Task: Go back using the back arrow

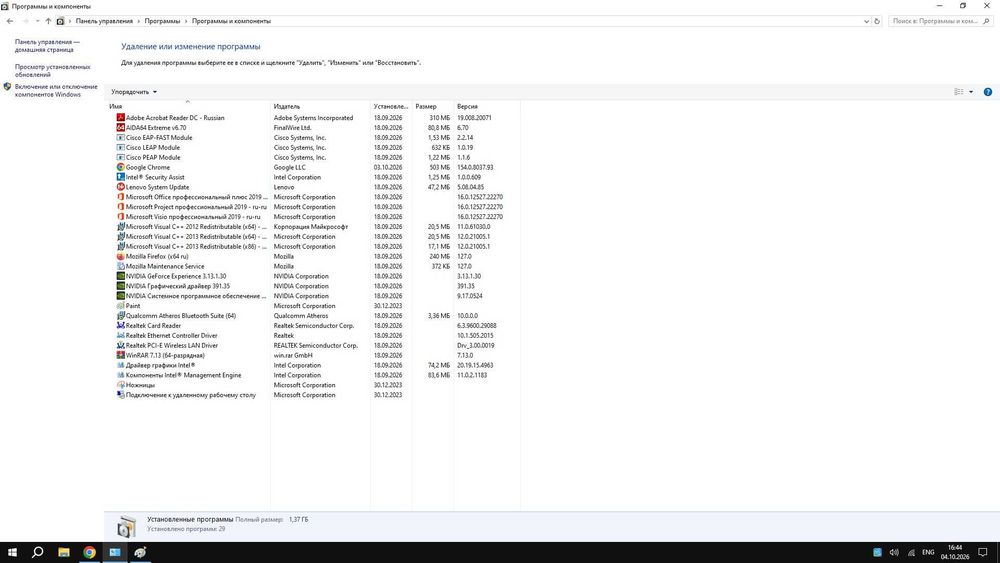Action: 10,21
